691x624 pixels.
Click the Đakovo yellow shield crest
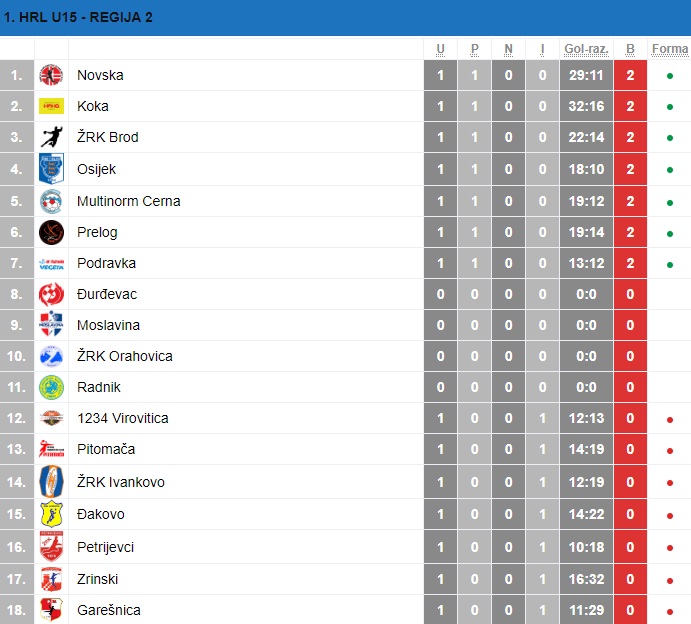tap(51, 514)
